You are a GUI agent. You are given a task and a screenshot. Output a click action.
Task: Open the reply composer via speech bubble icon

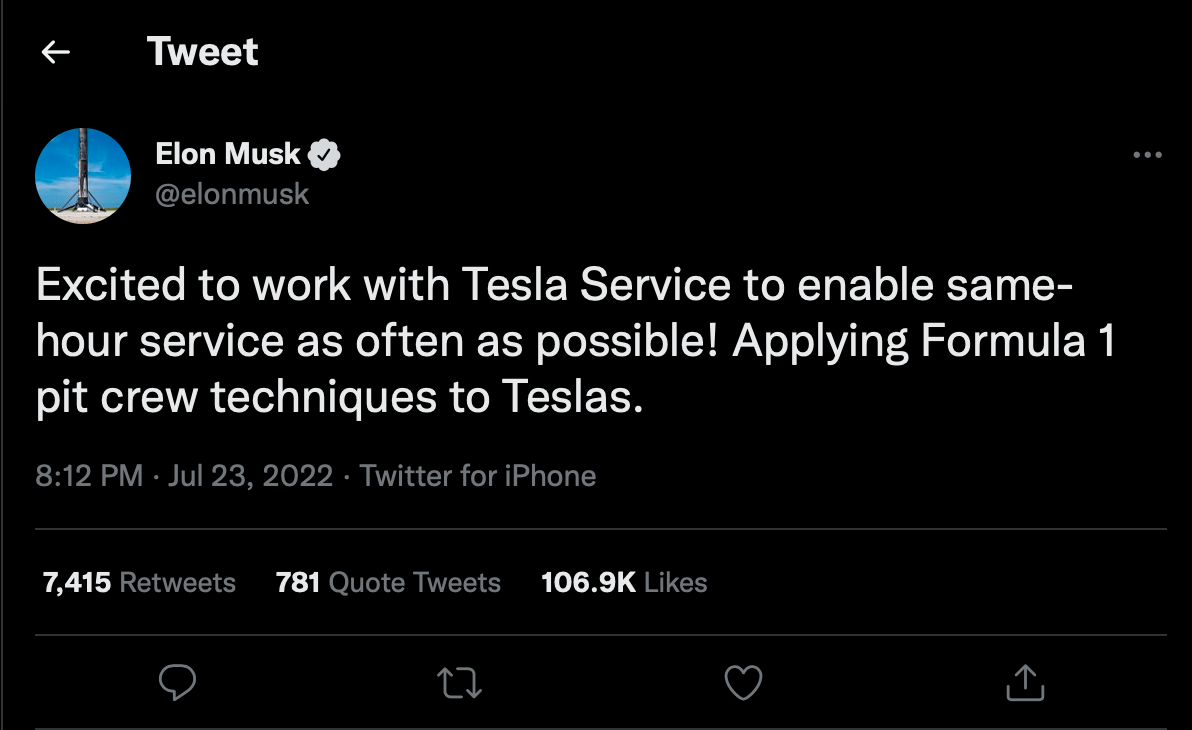pyautogui.click(x=178, y=683)
